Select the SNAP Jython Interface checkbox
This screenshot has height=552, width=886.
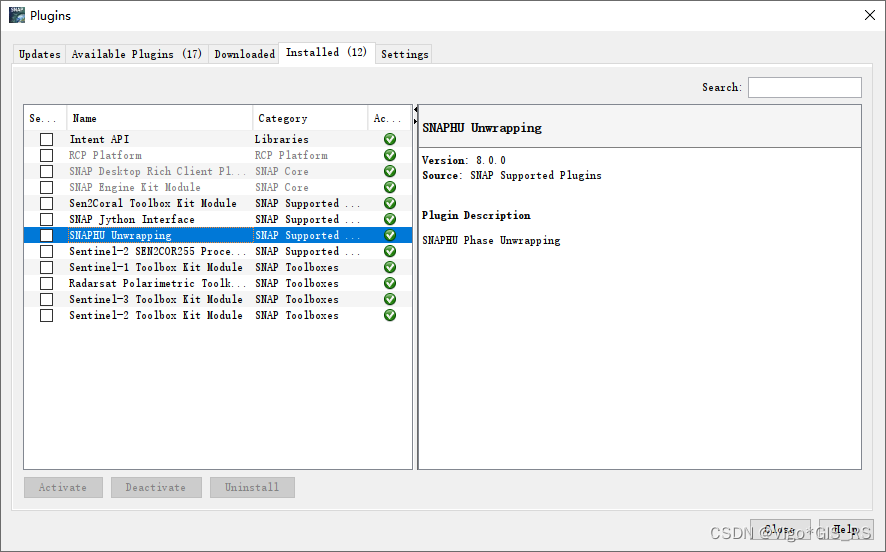pyautogui.click(x=46, y=219)
